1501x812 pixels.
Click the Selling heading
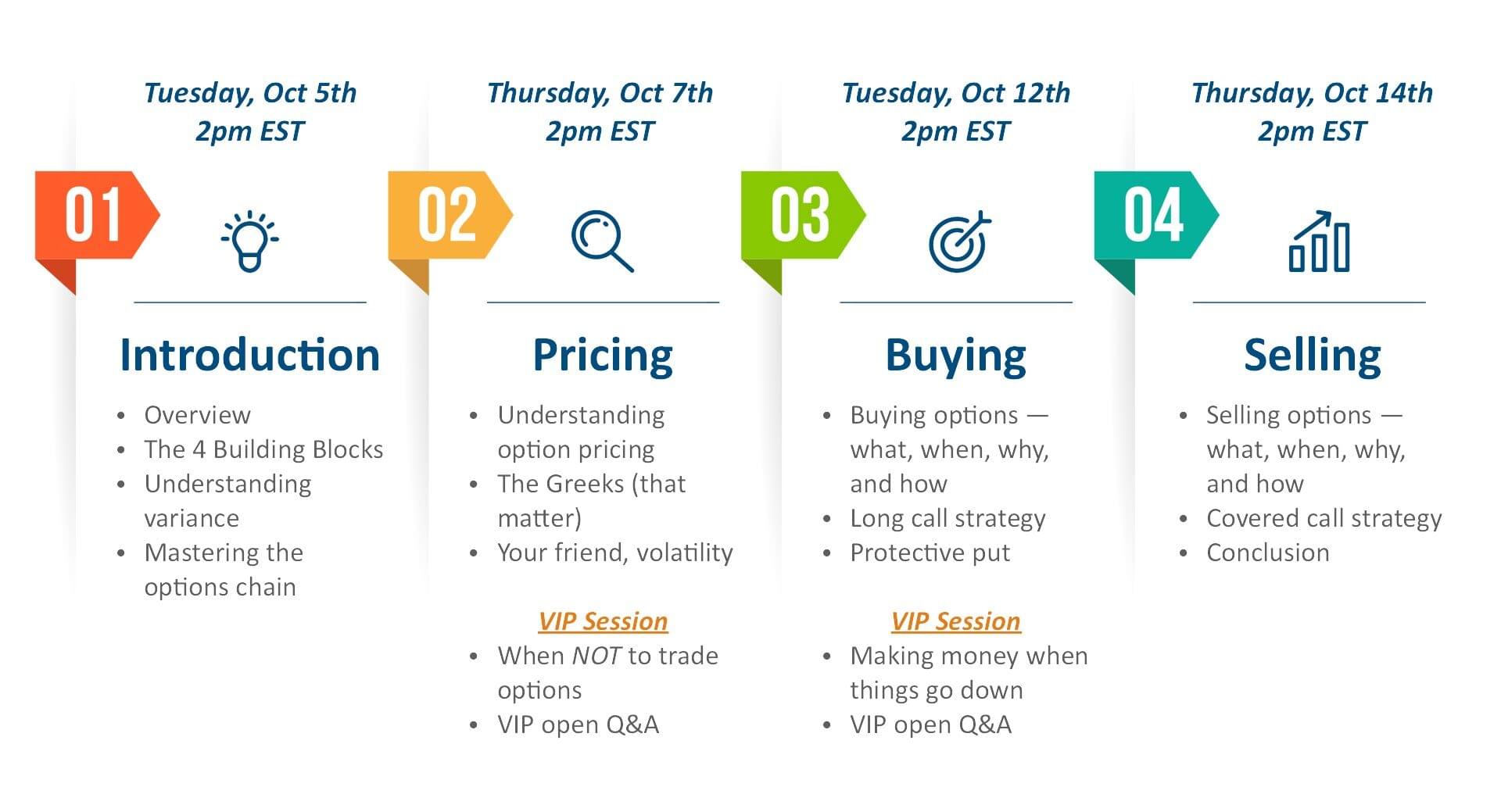(x=1313, y=356)
